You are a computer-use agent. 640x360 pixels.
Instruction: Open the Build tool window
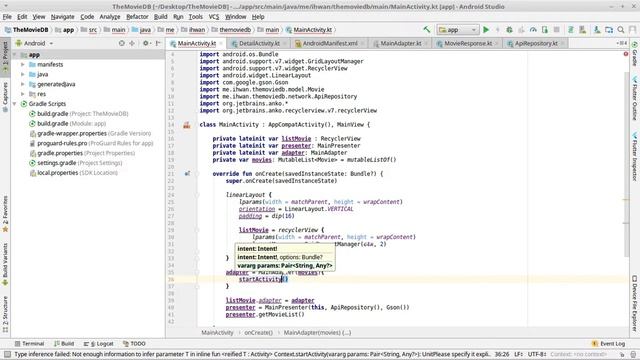(x=64, y=344)
